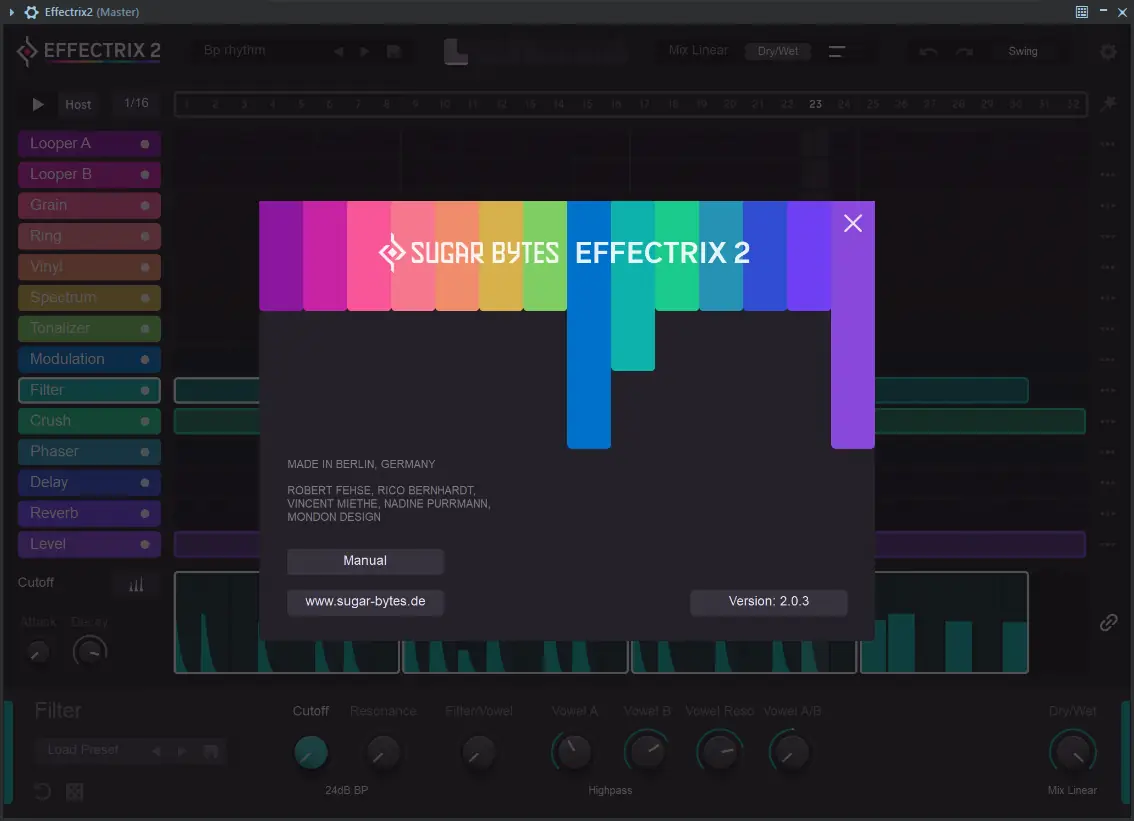Click the Effectrix 2 logo at top left
Viewport: 1134px width, 821px height.
click(88, 51)
